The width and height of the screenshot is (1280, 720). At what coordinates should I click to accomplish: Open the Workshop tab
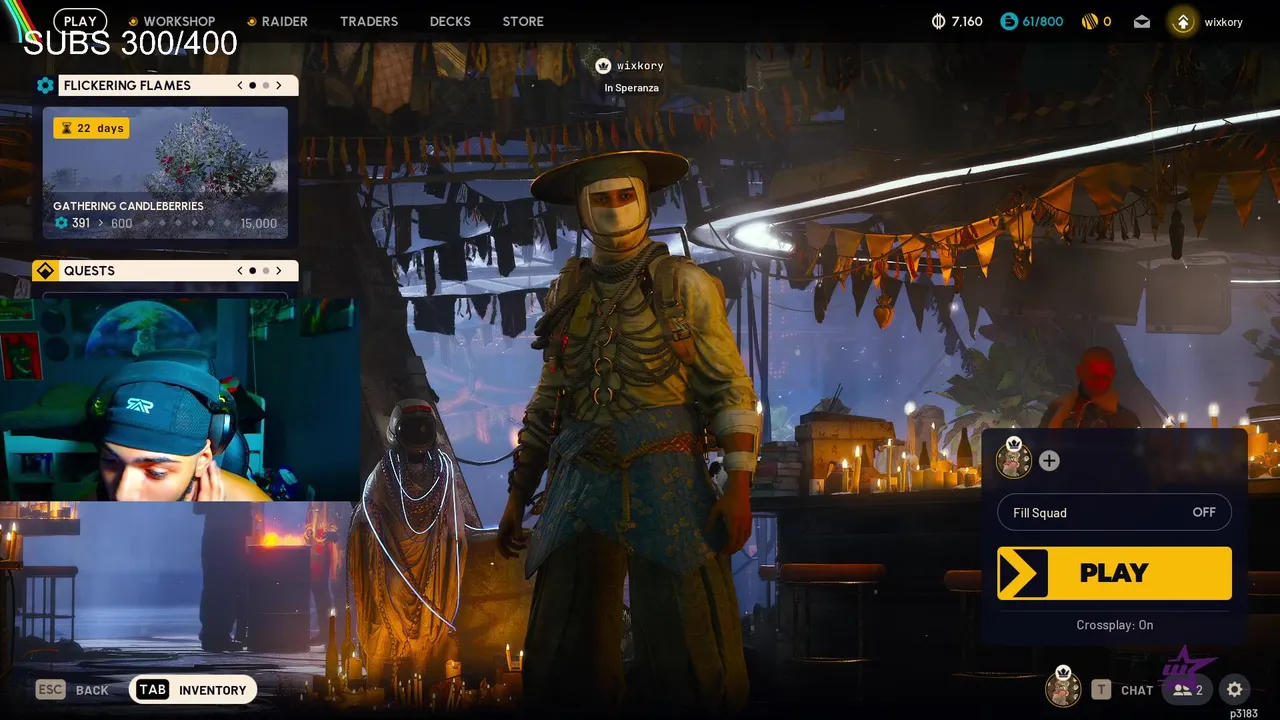click(x=179, y=21)
